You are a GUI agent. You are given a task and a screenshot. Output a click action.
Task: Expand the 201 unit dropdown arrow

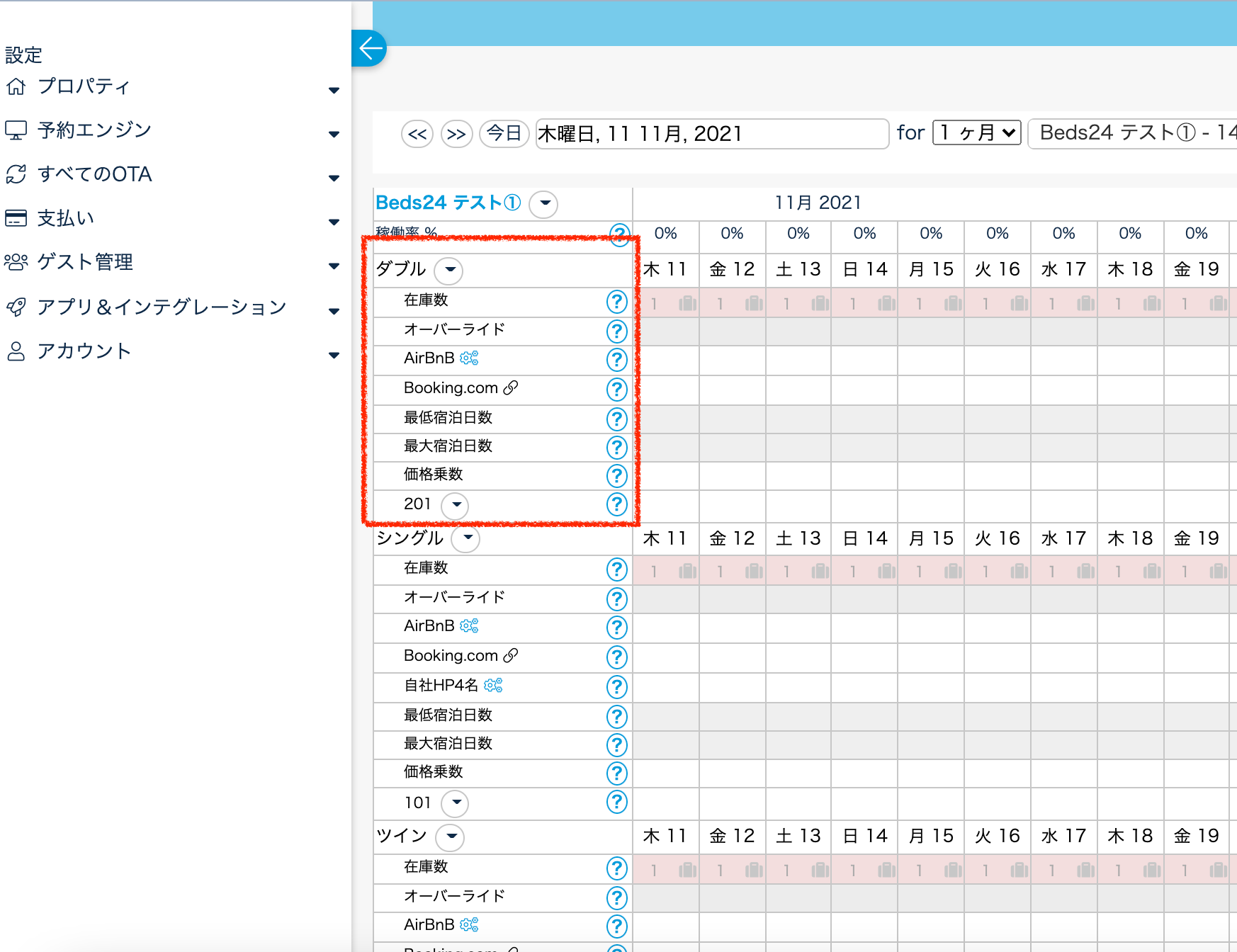456,505
